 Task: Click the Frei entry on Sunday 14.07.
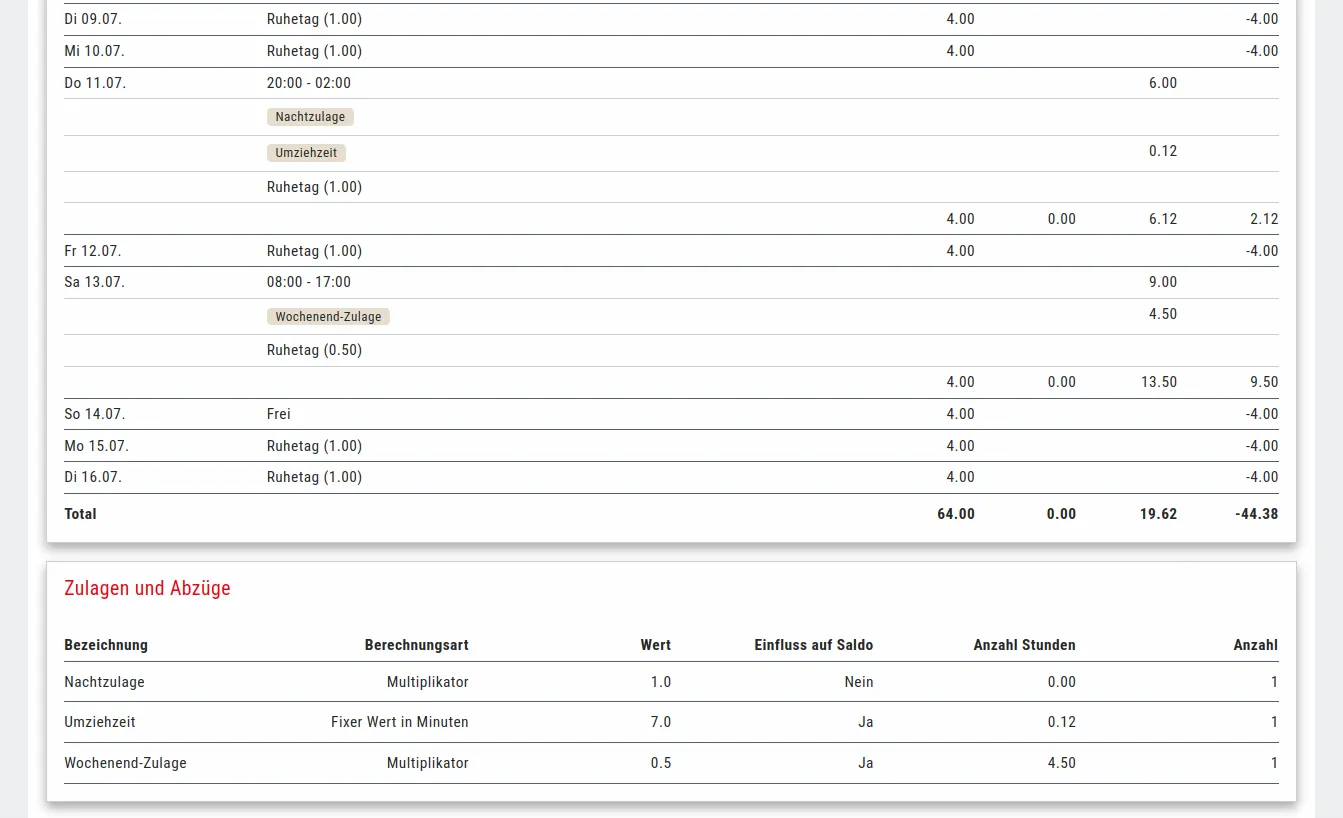click(279, 414)
